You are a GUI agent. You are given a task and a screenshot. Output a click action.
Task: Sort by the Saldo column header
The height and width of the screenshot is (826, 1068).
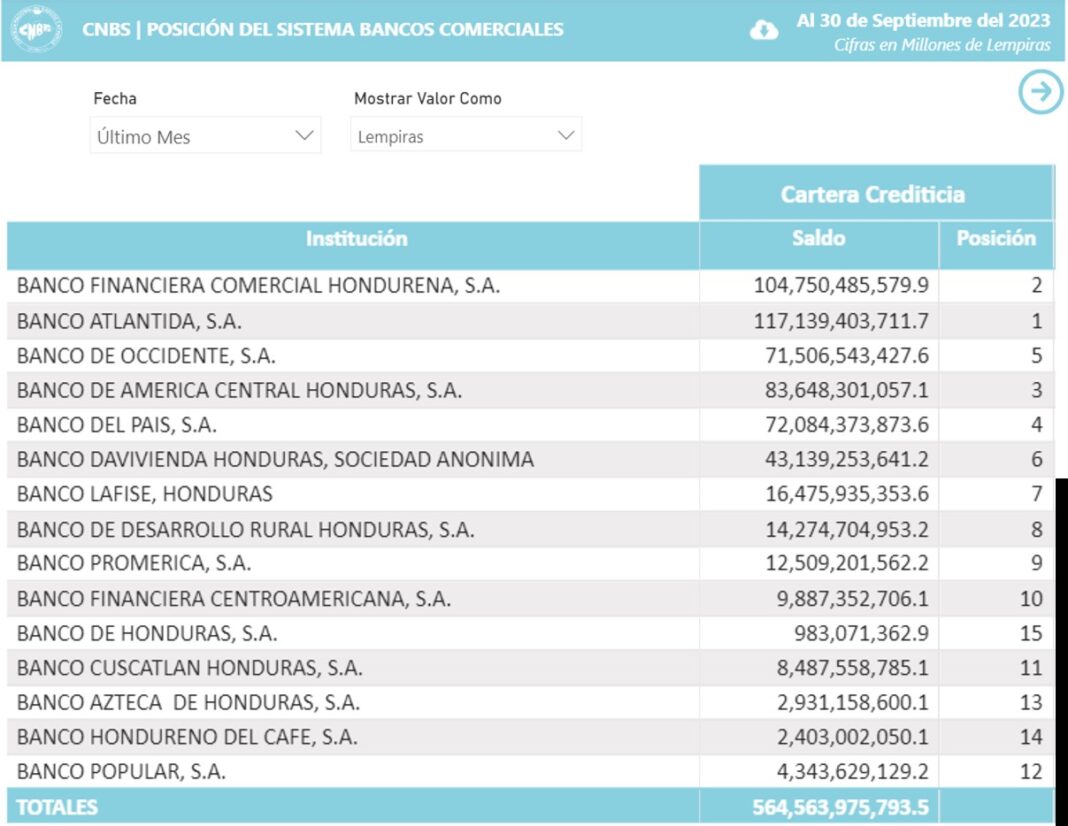pyautogui.click(x=818, y=239)
